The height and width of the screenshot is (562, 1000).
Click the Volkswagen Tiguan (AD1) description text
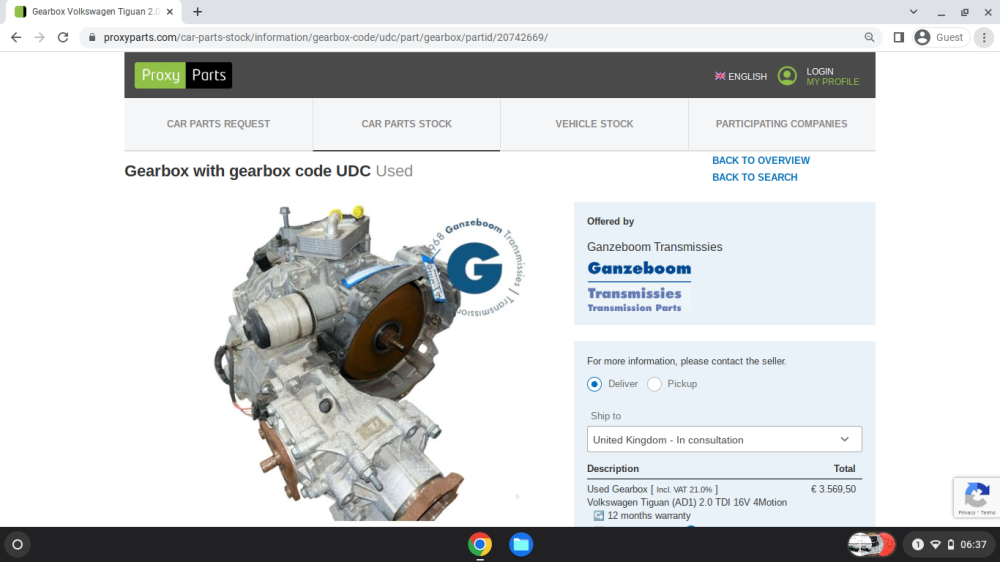coord(687,503)
